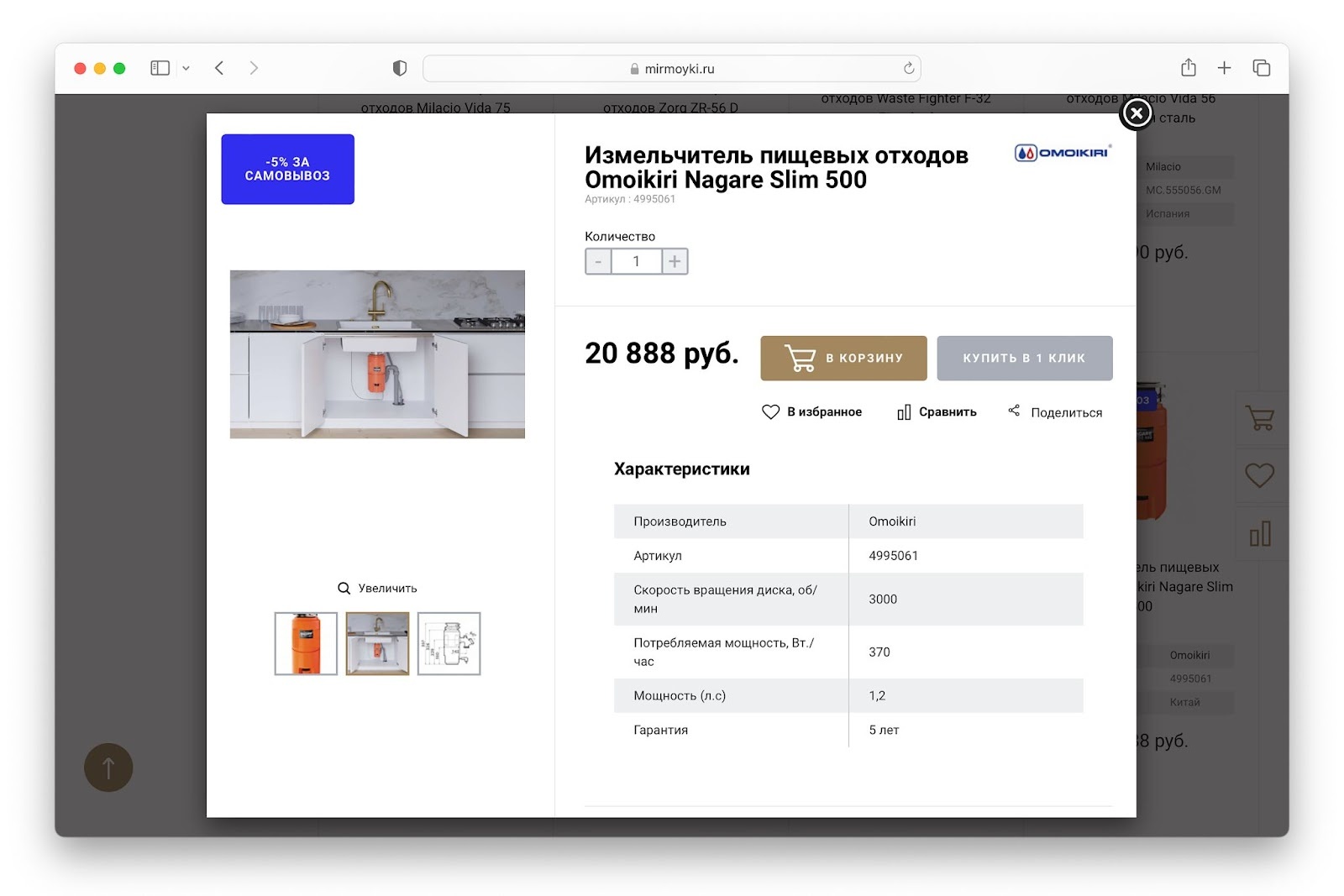The width and height of the screenshot is (1344, 896).
Task: Click the privacy shield icon
Action: (x=400, y=68)
